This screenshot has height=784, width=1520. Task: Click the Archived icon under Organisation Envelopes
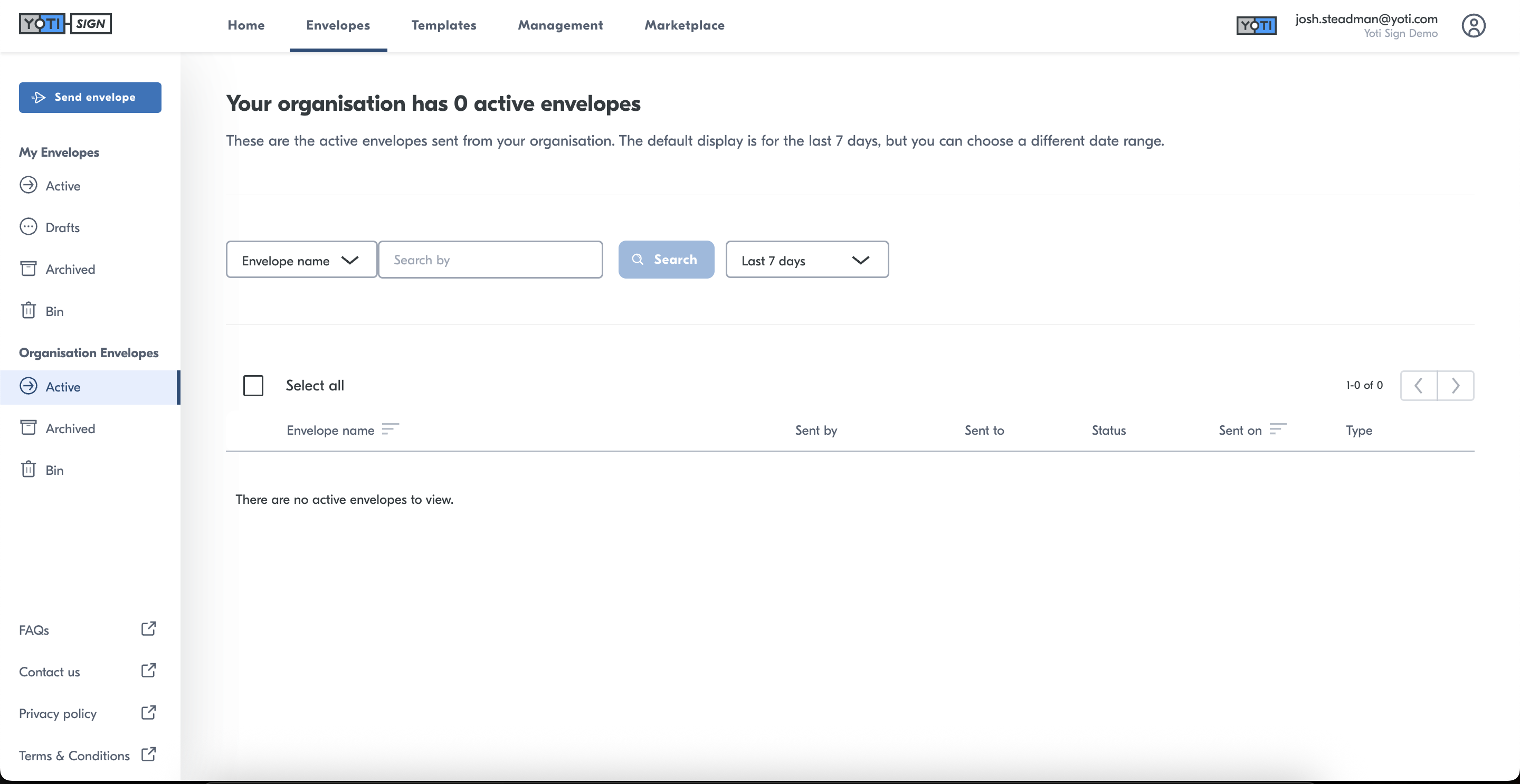click(28, 428)
